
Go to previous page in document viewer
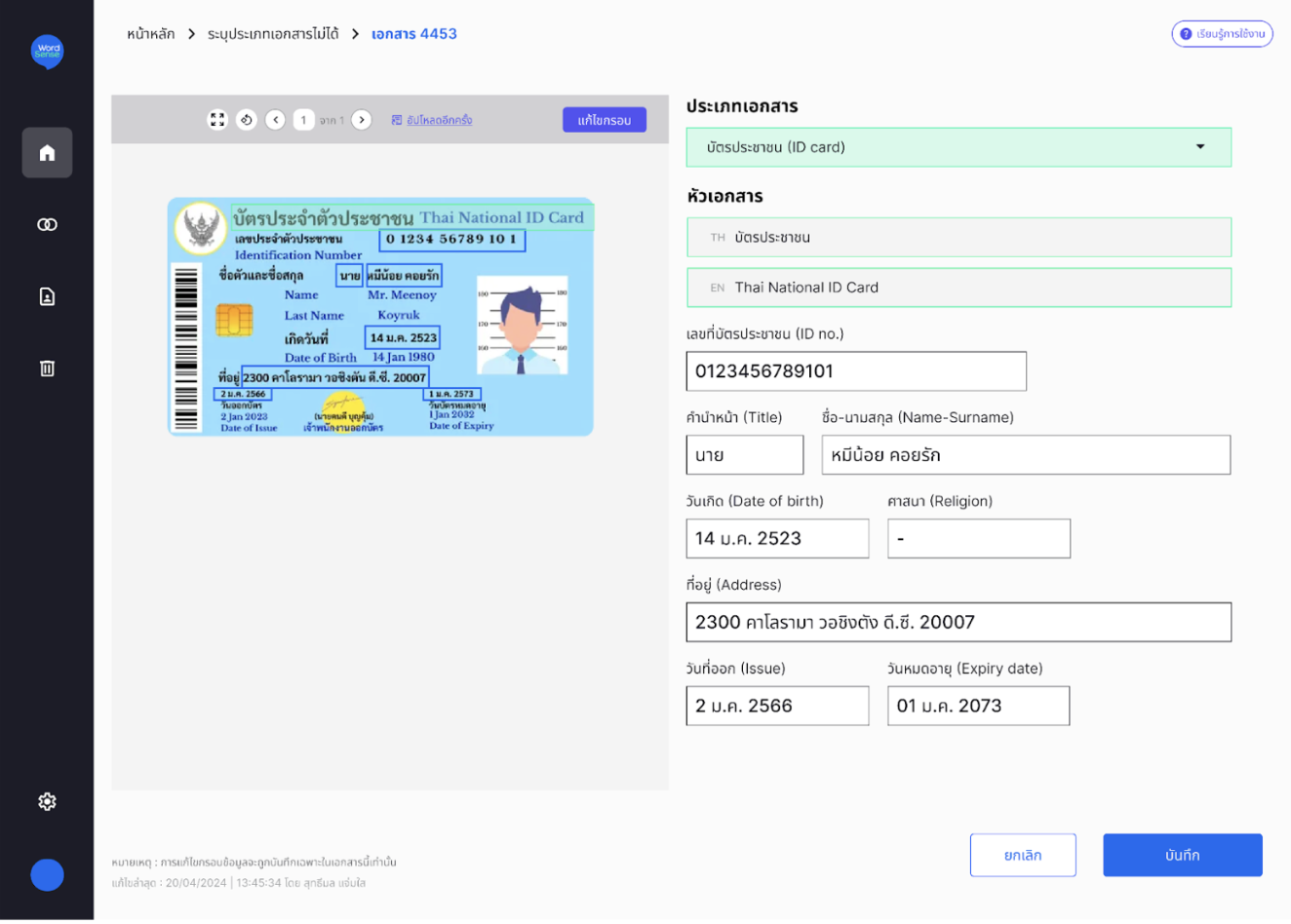click(x=276, y=120)
